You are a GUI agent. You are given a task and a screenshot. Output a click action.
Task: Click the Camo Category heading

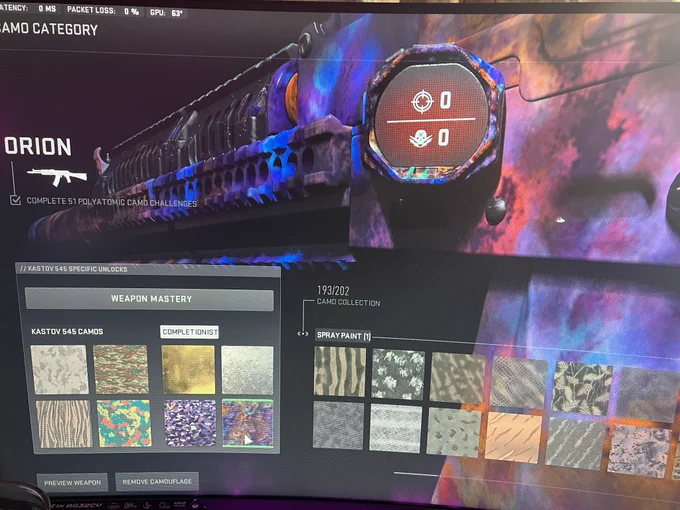click(49, 29)
